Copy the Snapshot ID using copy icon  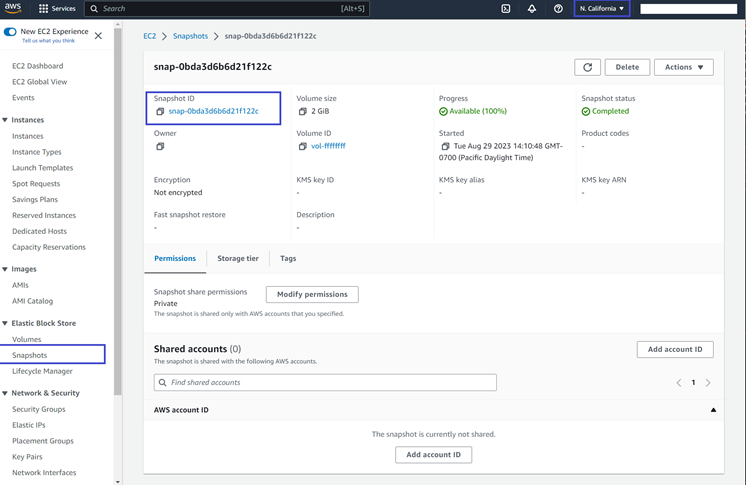point(160,112)
